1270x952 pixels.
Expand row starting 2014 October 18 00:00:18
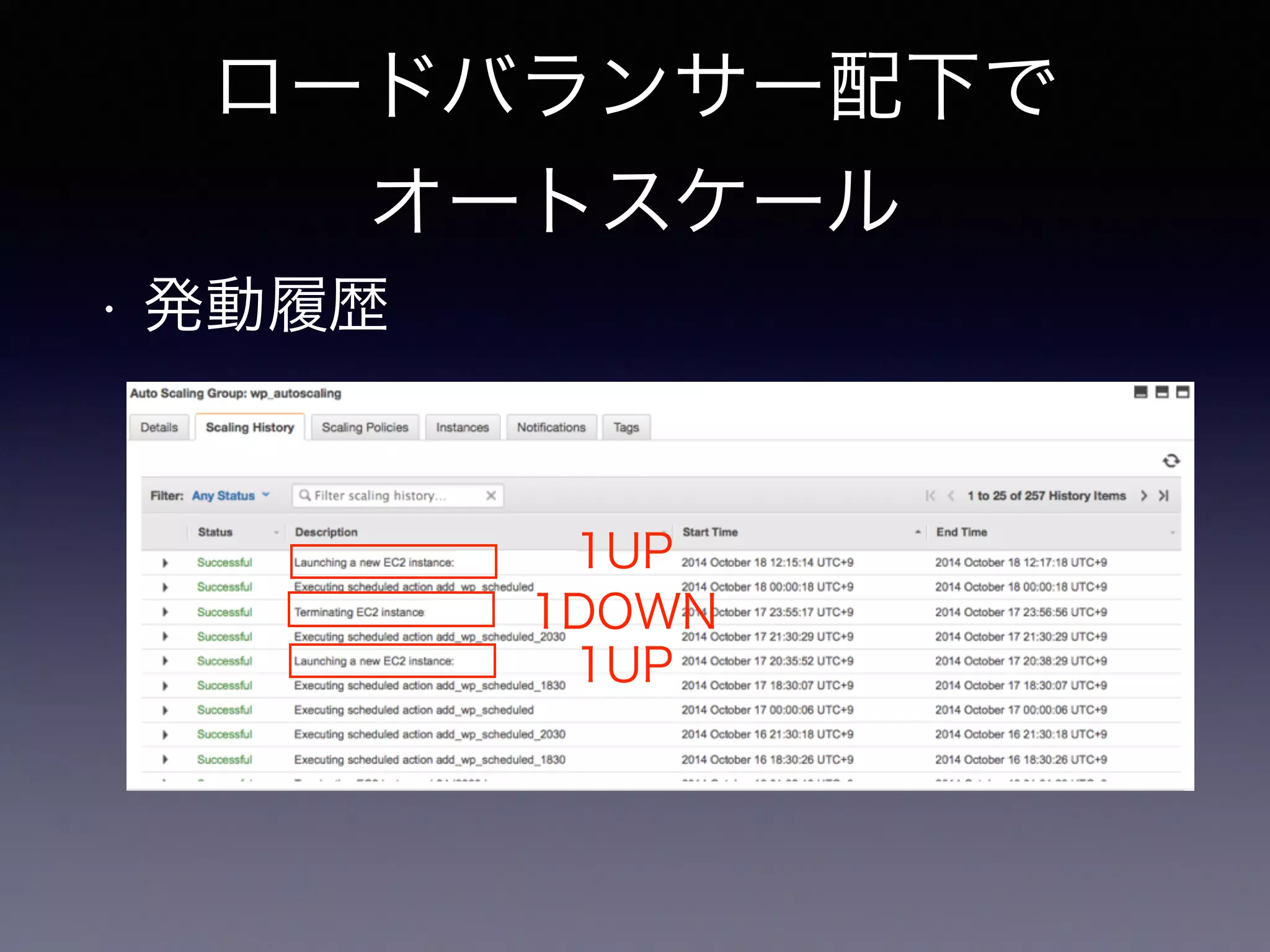165,587
